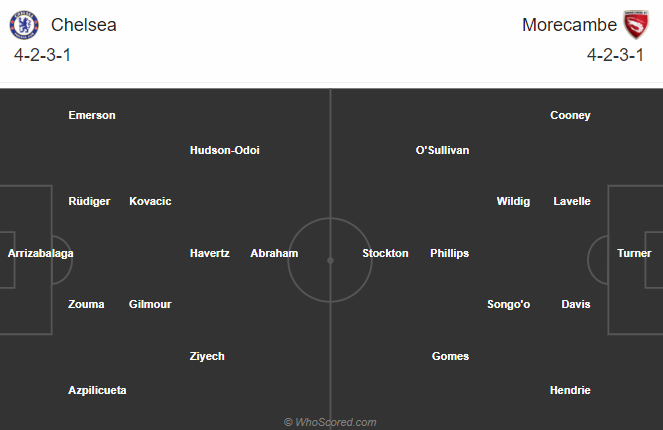Click the Chelsea club crest icon

pos(25,25)
